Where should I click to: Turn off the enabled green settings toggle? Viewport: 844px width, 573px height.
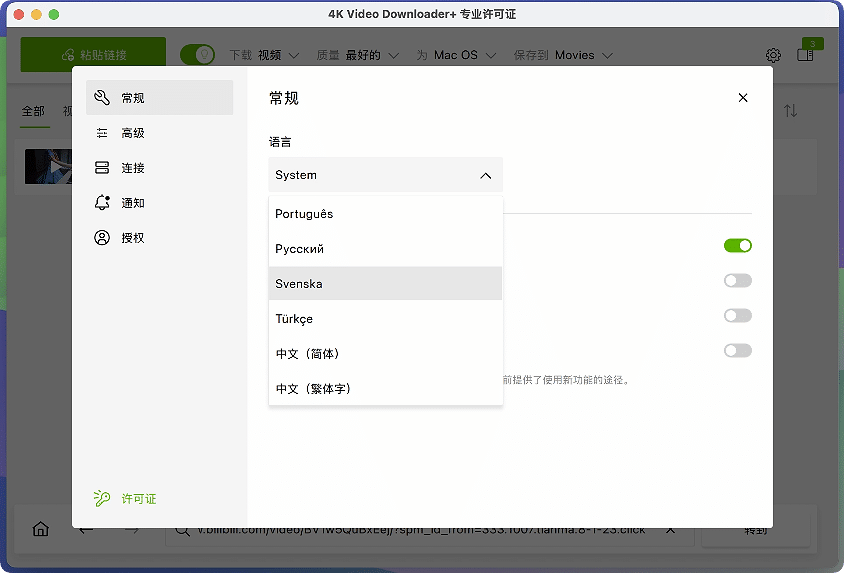[737, 245]
